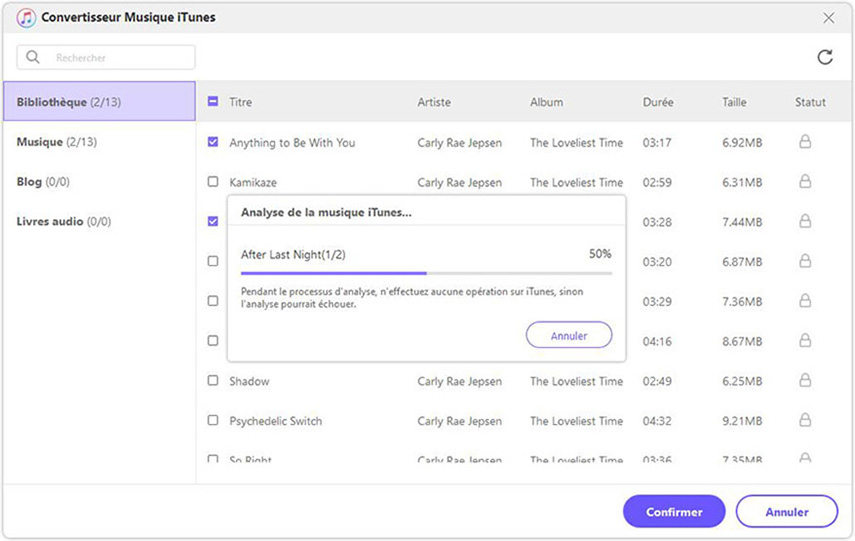Click the search magnifier icon

[x=33, y=57]
